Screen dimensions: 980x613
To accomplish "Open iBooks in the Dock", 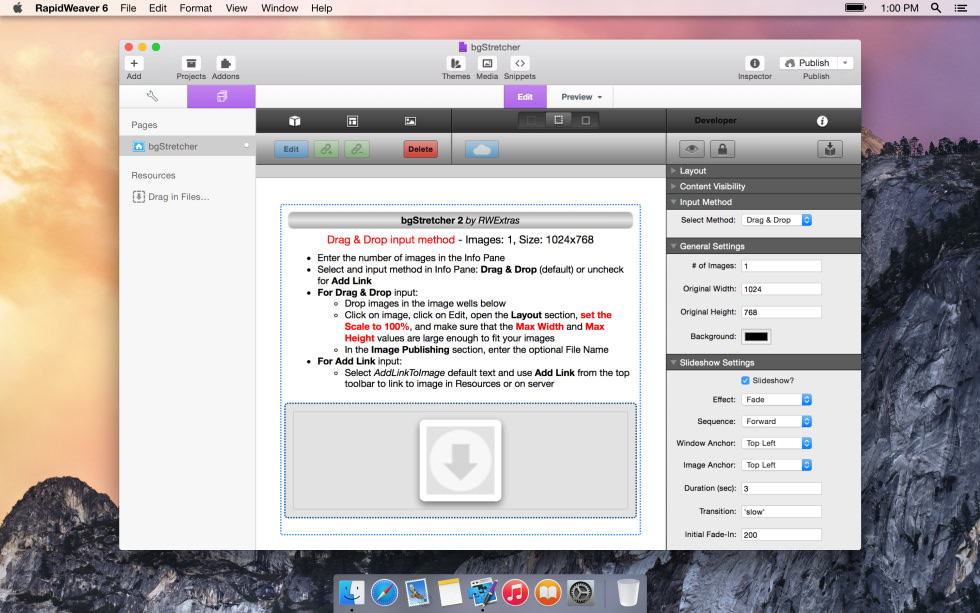I will click(x=548, y=592).
